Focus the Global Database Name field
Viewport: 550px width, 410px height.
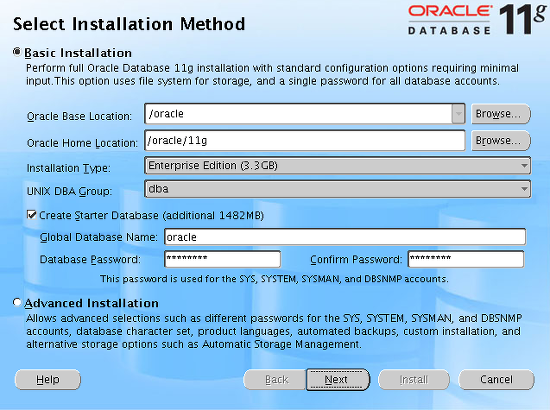coord(345,237)
